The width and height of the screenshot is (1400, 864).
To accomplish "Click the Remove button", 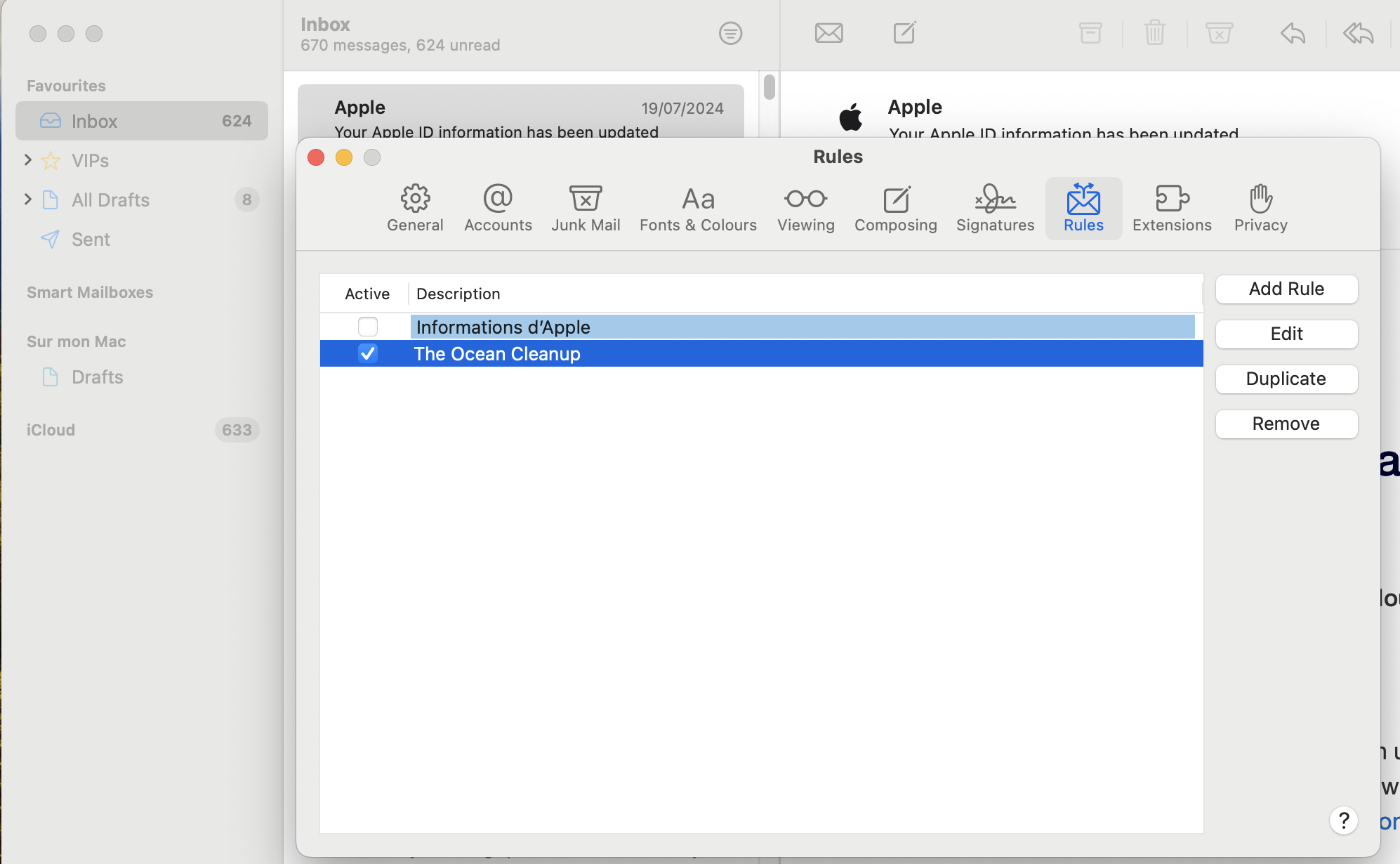I will coord(1286,424).
